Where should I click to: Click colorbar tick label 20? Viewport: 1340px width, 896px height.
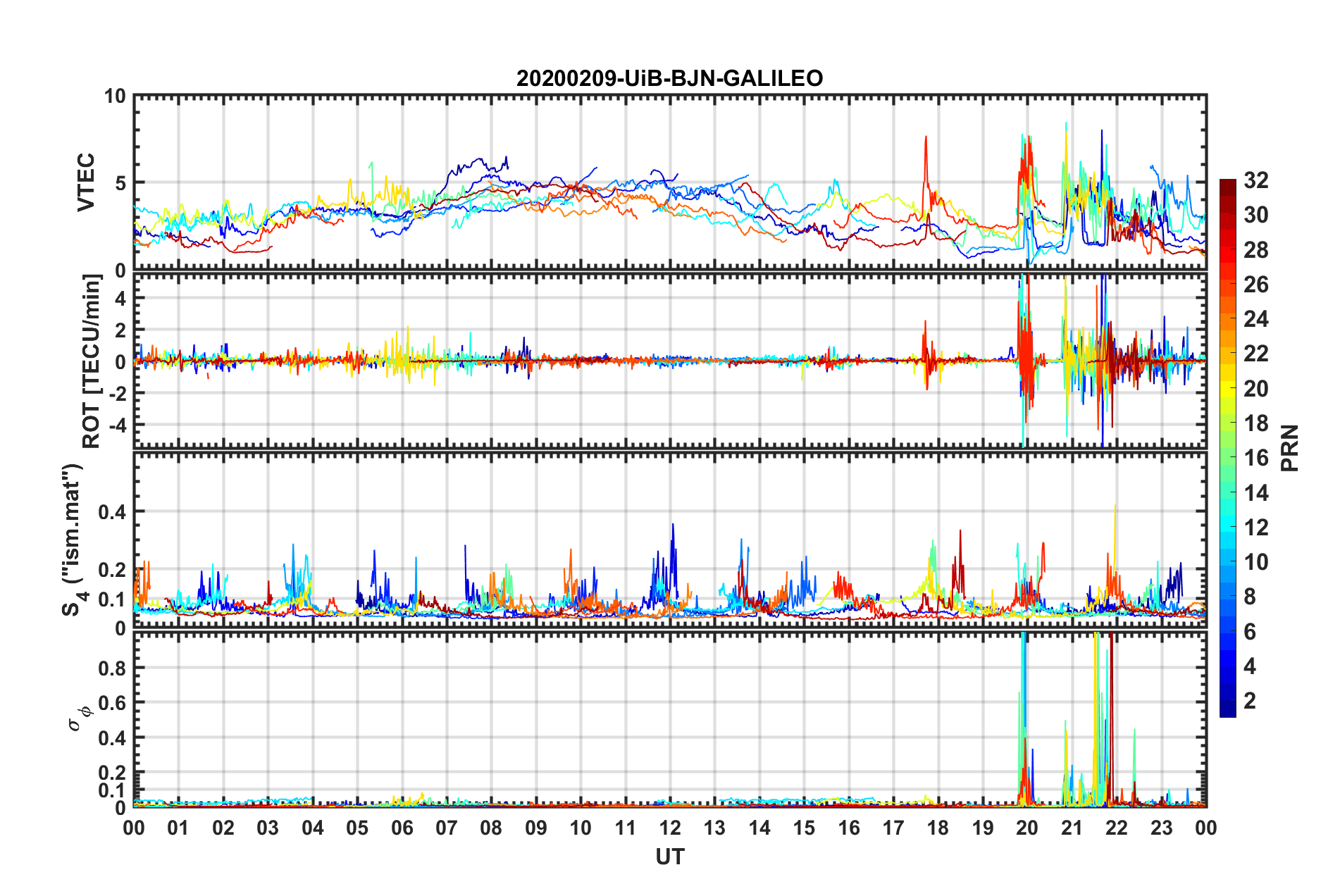click(1255, 388)
